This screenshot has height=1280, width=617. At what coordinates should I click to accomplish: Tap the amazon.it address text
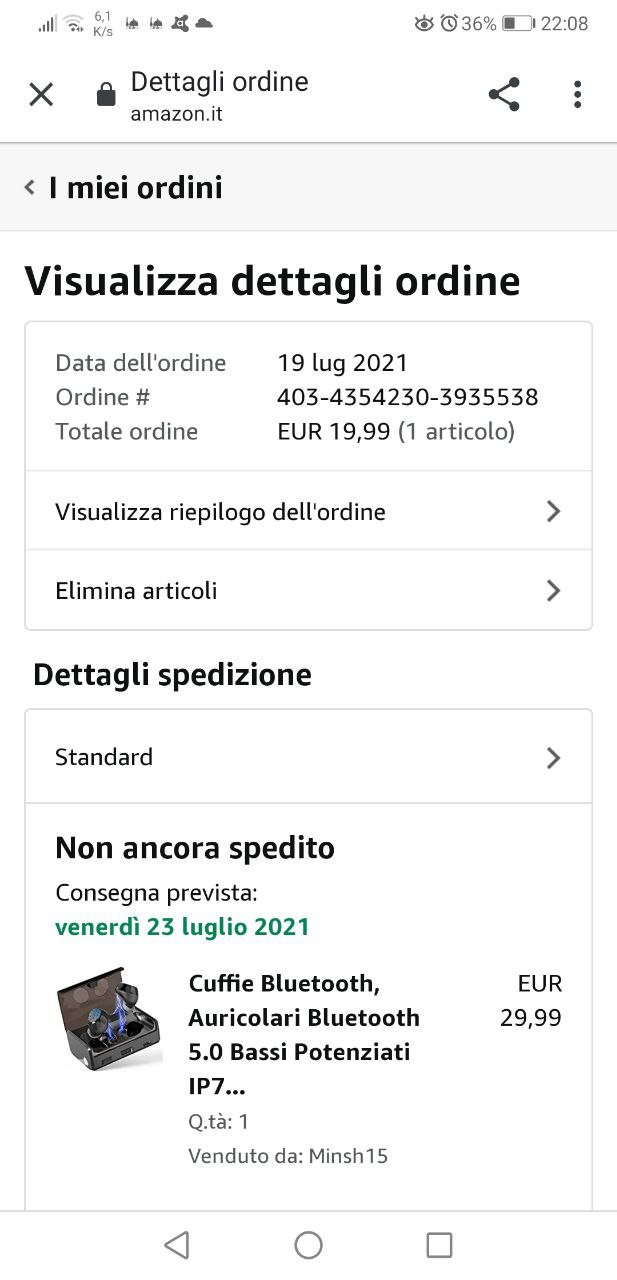(x=176, y=114)
